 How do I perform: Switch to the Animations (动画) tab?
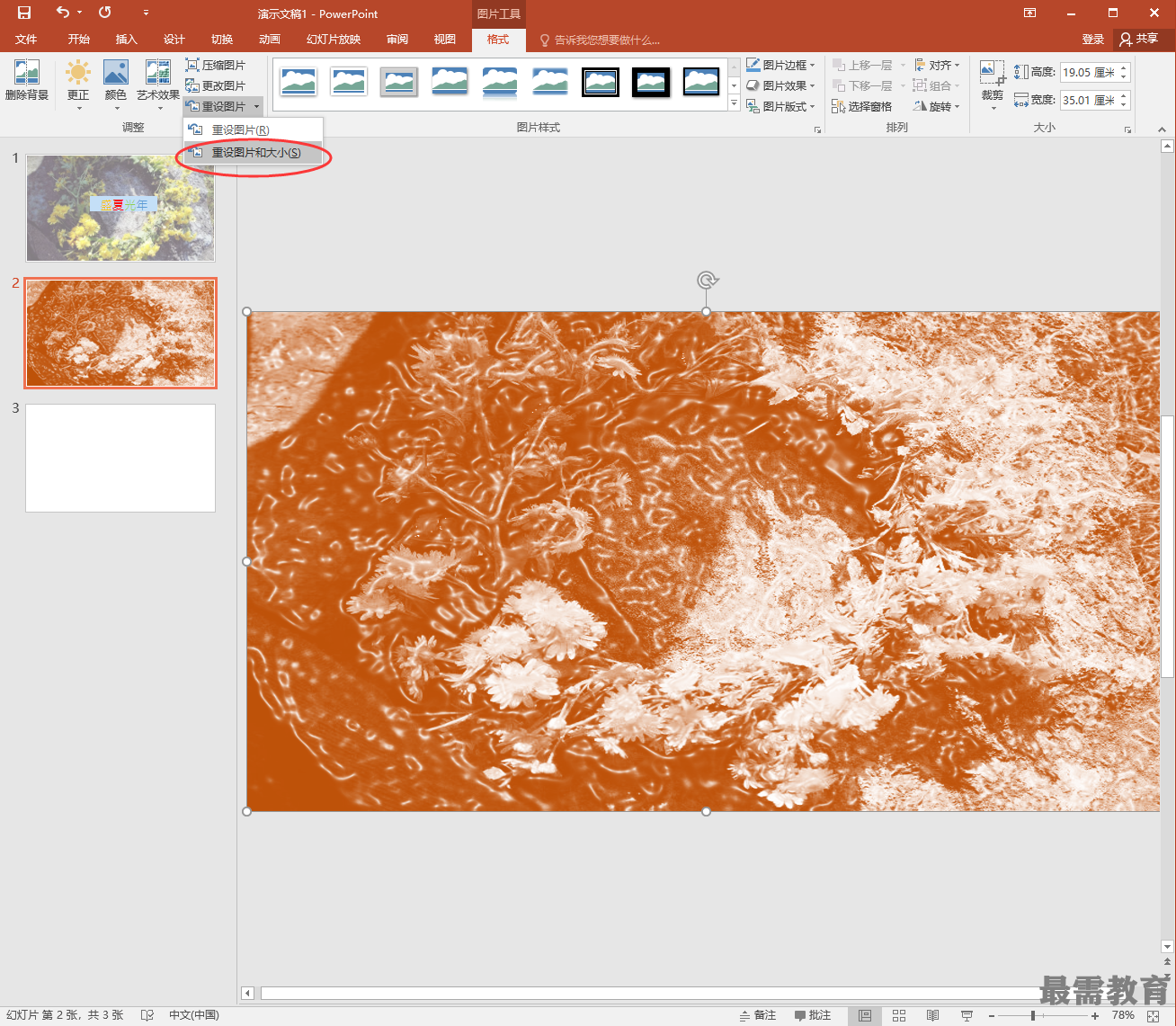click(270, 40)
